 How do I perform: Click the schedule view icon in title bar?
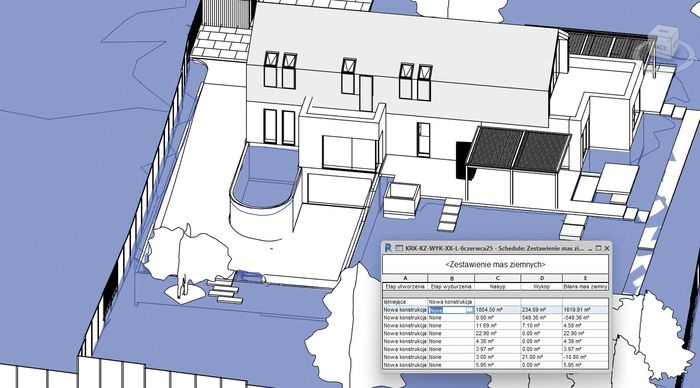point(399,248)
